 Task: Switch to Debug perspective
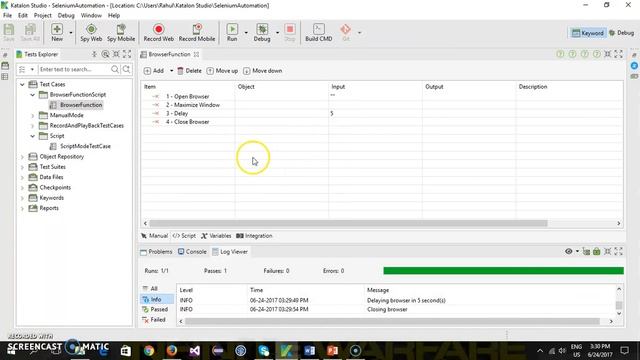pyautogui.click(x=622, y=33)
